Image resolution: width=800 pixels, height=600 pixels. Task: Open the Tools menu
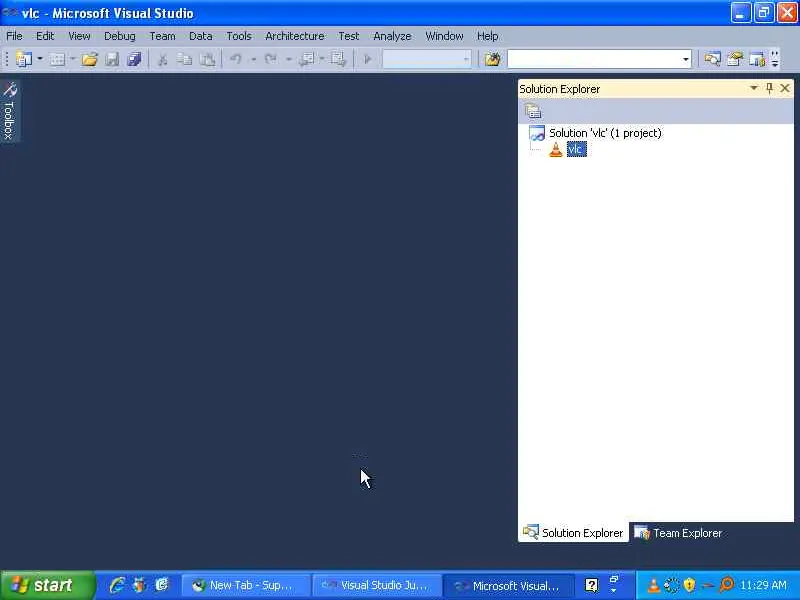click(239, 36)
